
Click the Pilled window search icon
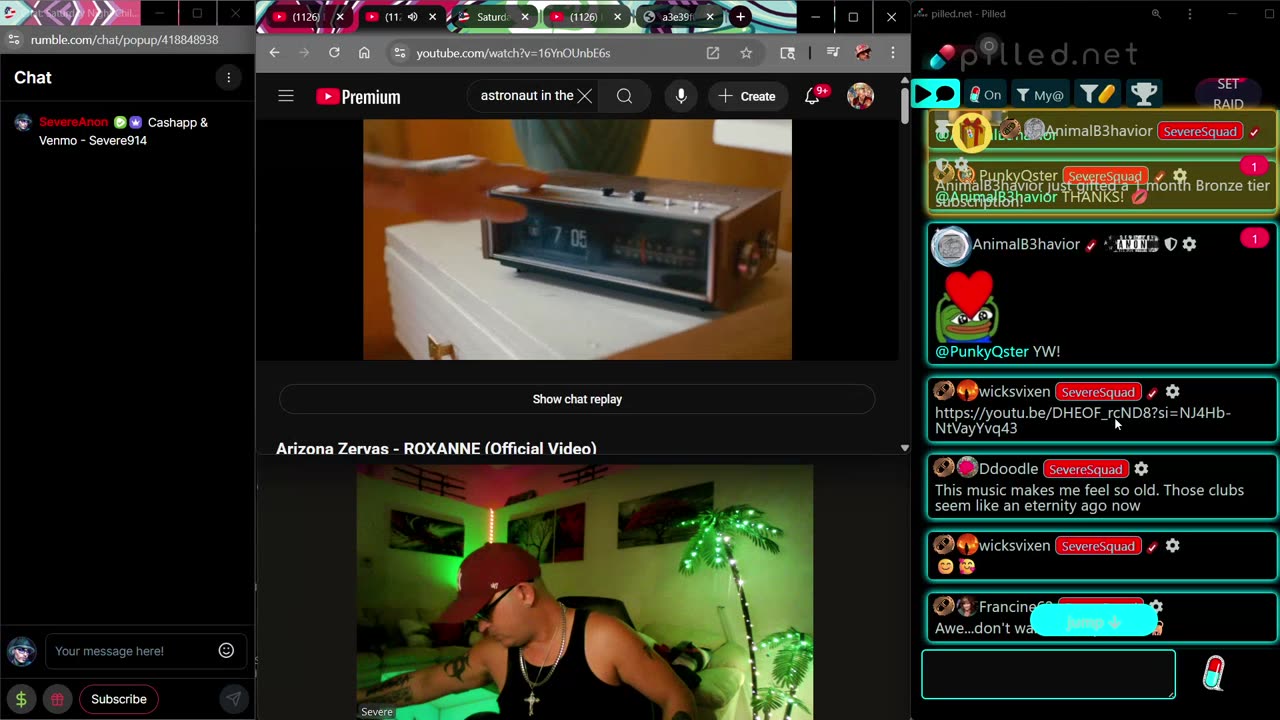pos(1156,14)
